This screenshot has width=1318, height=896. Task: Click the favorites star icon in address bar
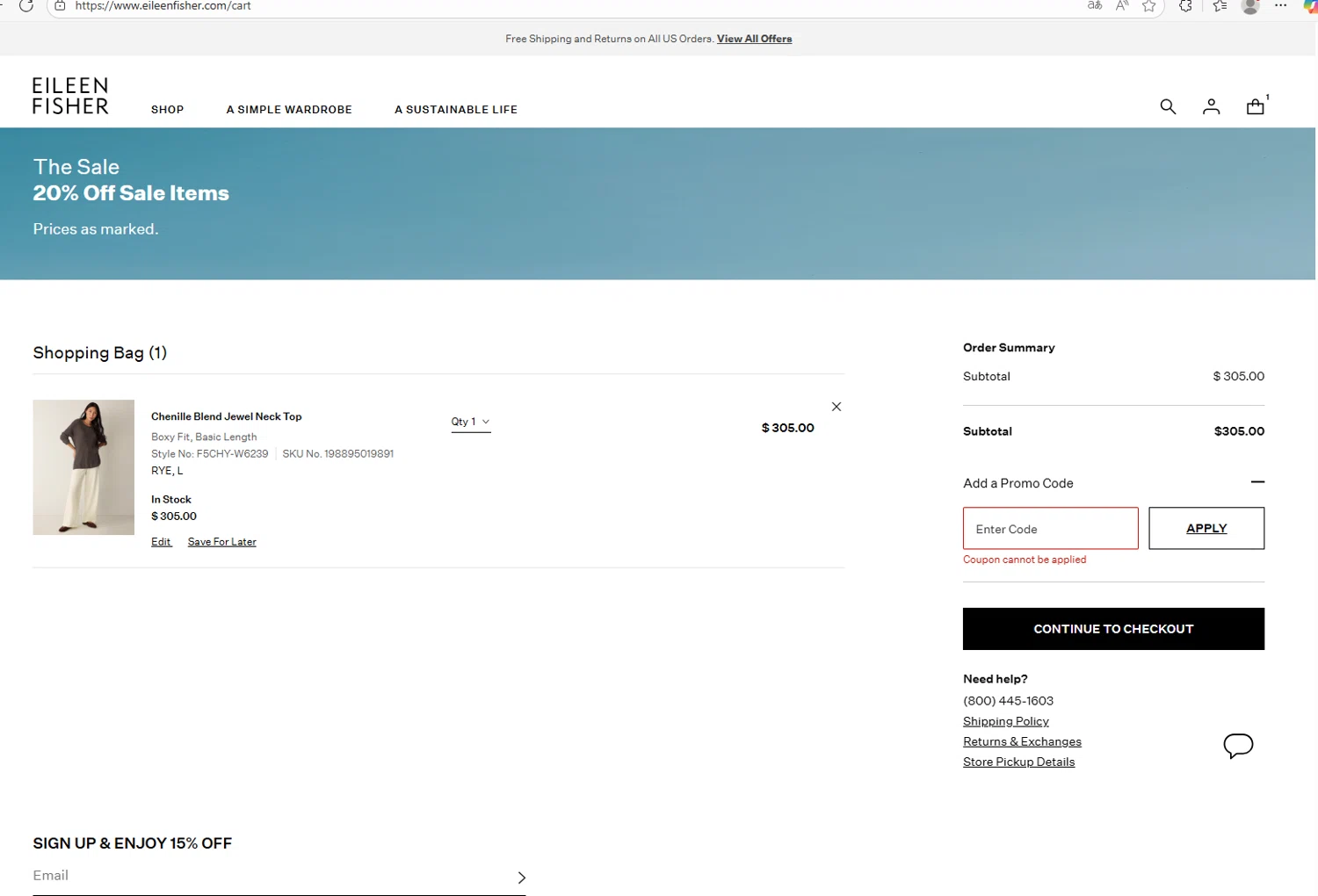tap(1148, 6)
